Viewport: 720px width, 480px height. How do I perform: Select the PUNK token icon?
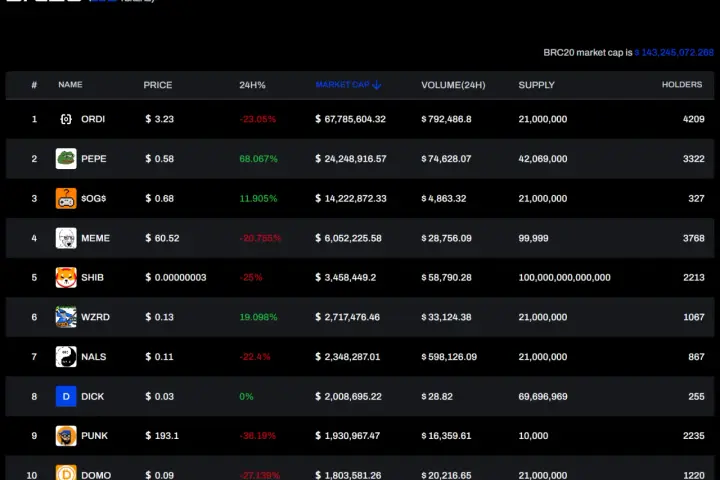[x=66, y=436]
